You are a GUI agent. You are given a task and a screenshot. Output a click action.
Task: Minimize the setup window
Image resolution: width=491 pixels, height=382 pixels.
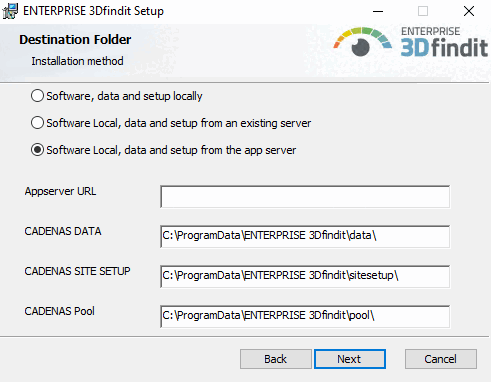point(378,11)
